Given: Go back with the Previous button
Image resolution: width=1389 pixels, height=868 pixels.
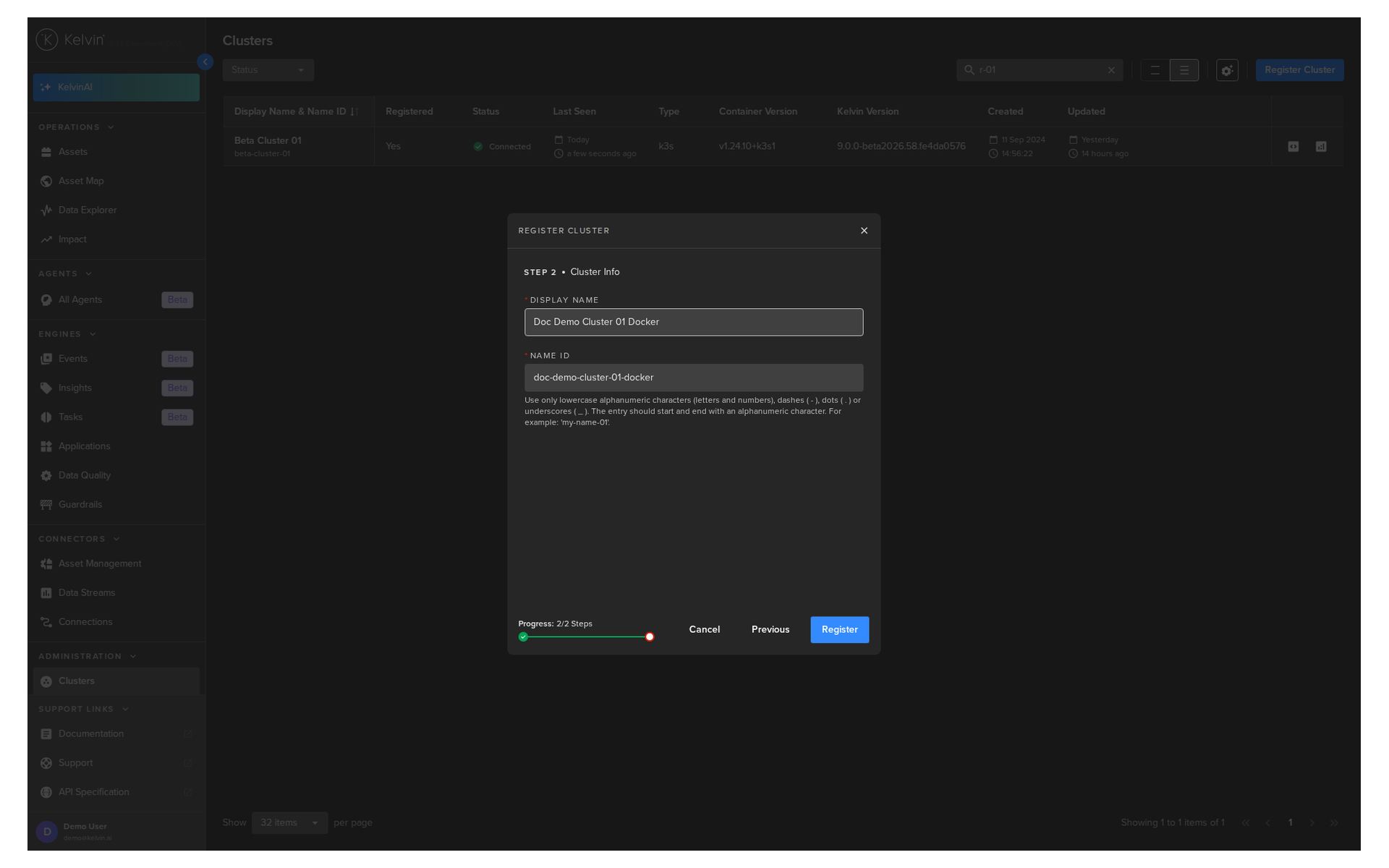Looking at the screenshot, I should click(770, 629).
